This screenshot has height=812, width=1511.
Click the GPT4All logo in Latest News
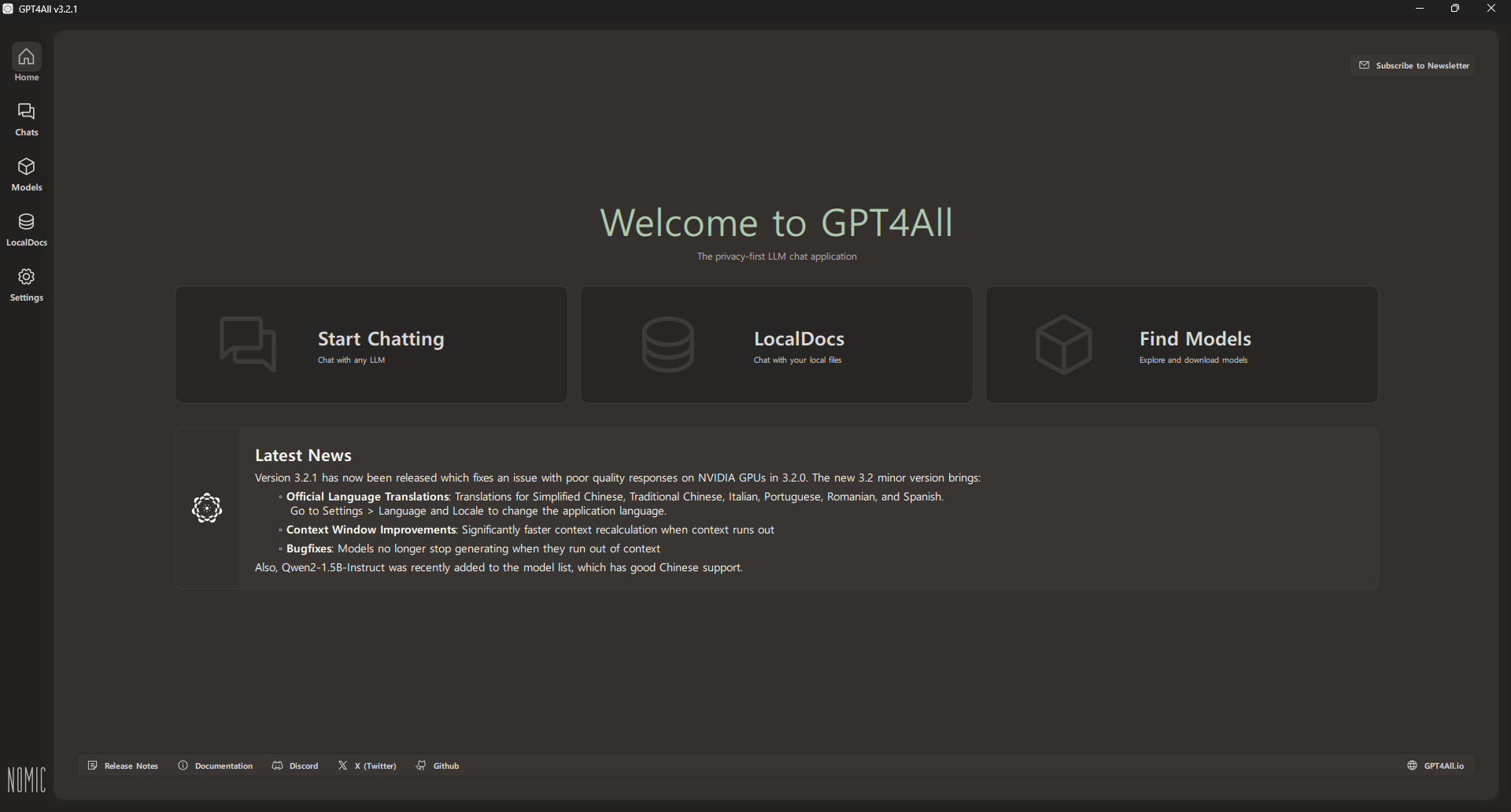207,508
